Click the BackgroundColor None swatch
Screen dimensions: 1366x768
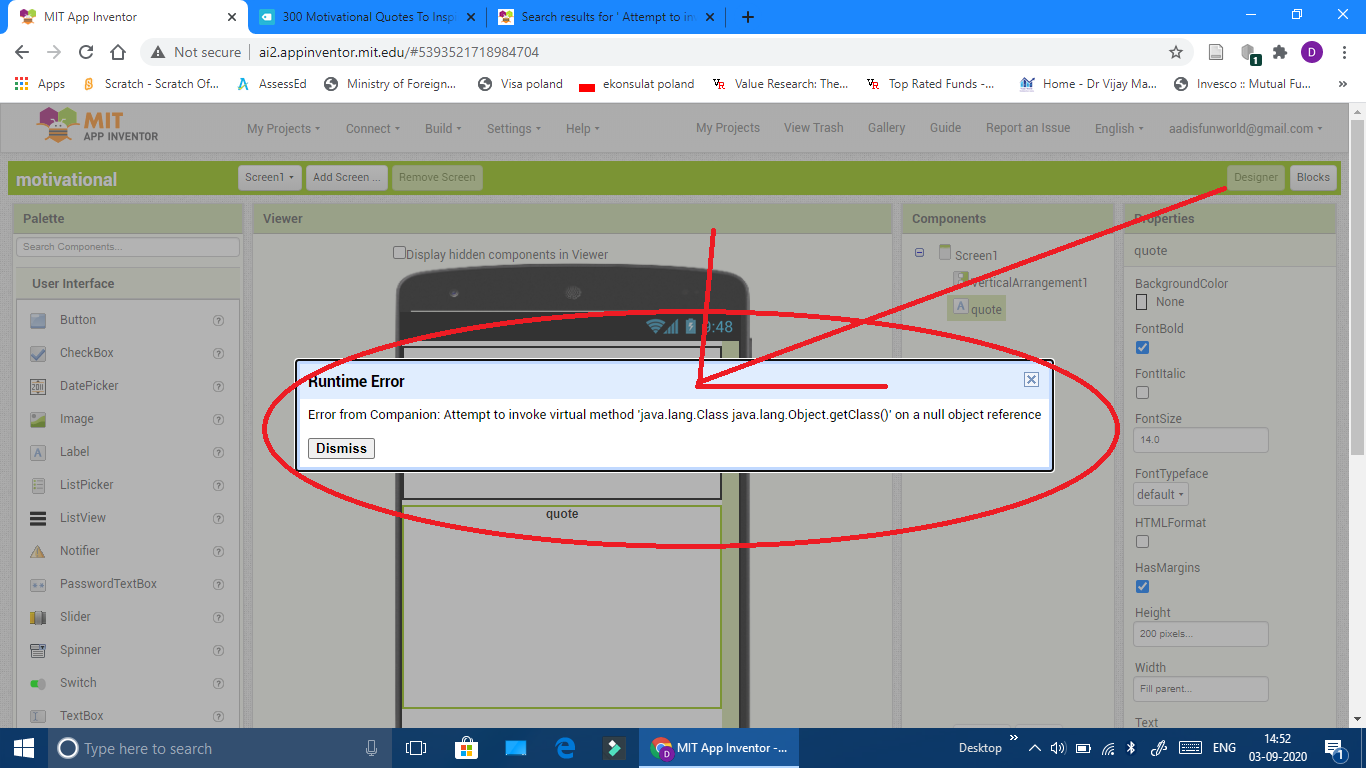[1142, 301]
